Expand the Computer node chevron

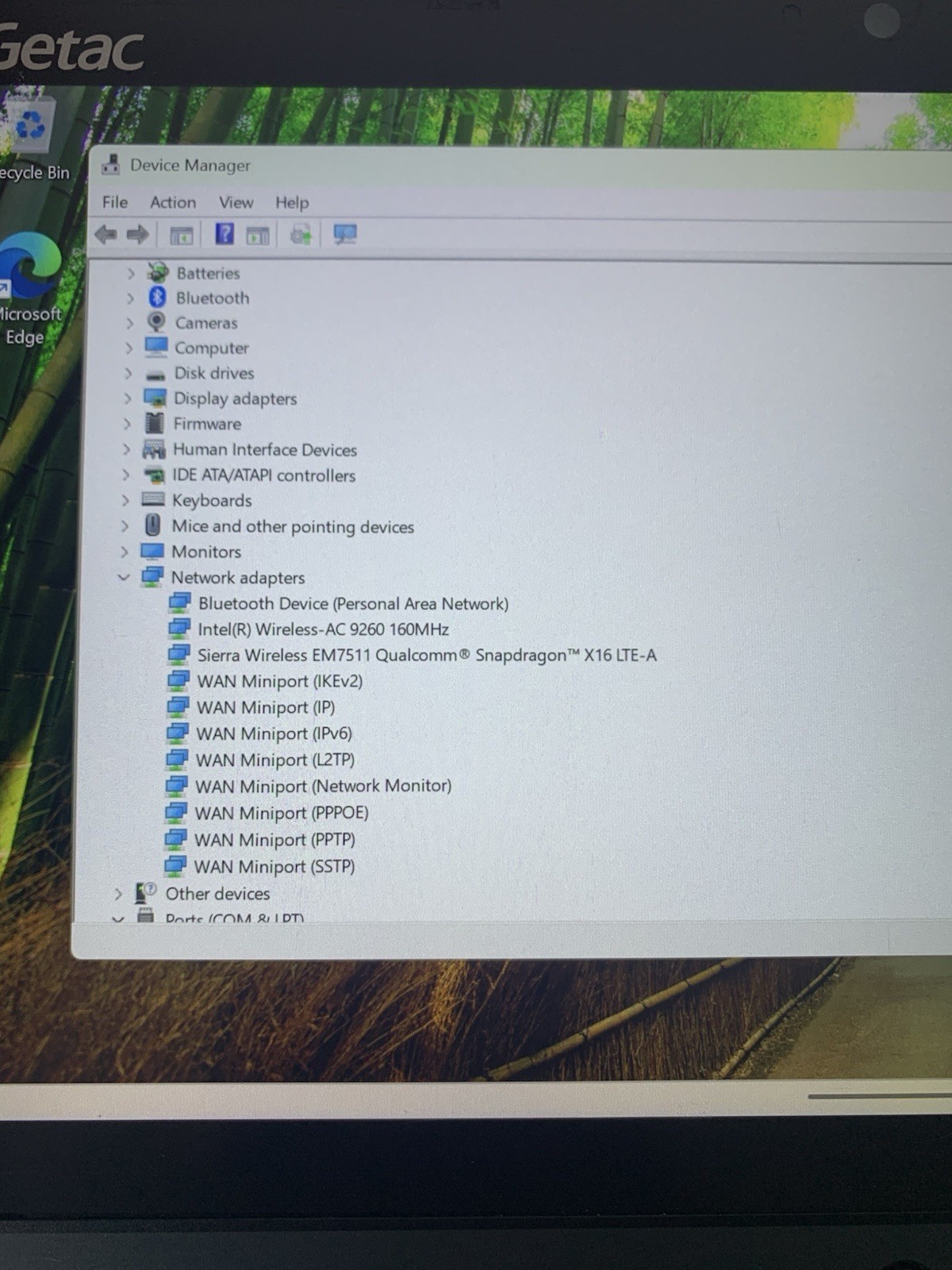coord(129,348)
